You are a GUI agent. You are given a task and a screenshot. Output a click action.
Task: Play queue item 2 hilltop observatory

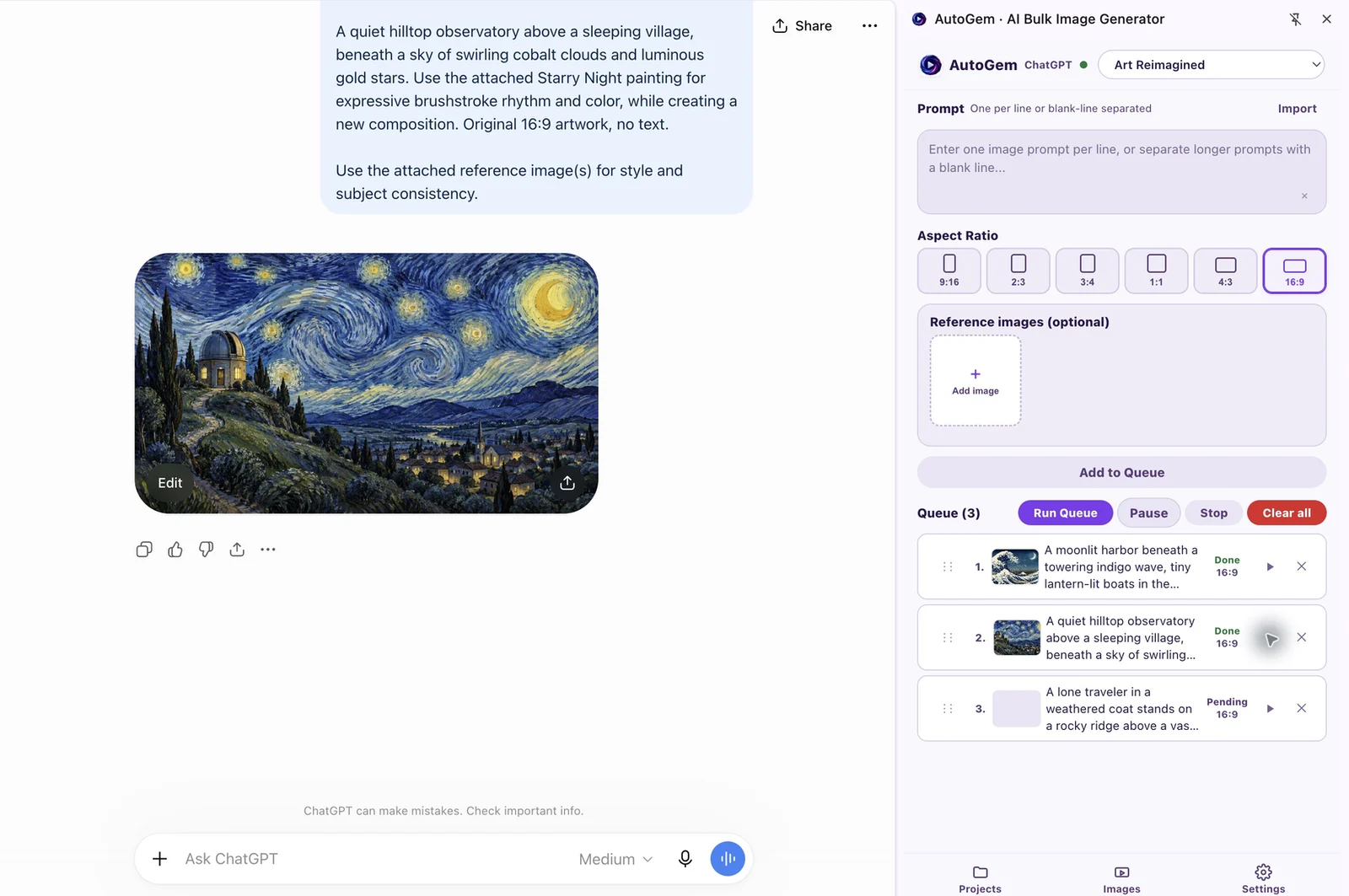1271,638
